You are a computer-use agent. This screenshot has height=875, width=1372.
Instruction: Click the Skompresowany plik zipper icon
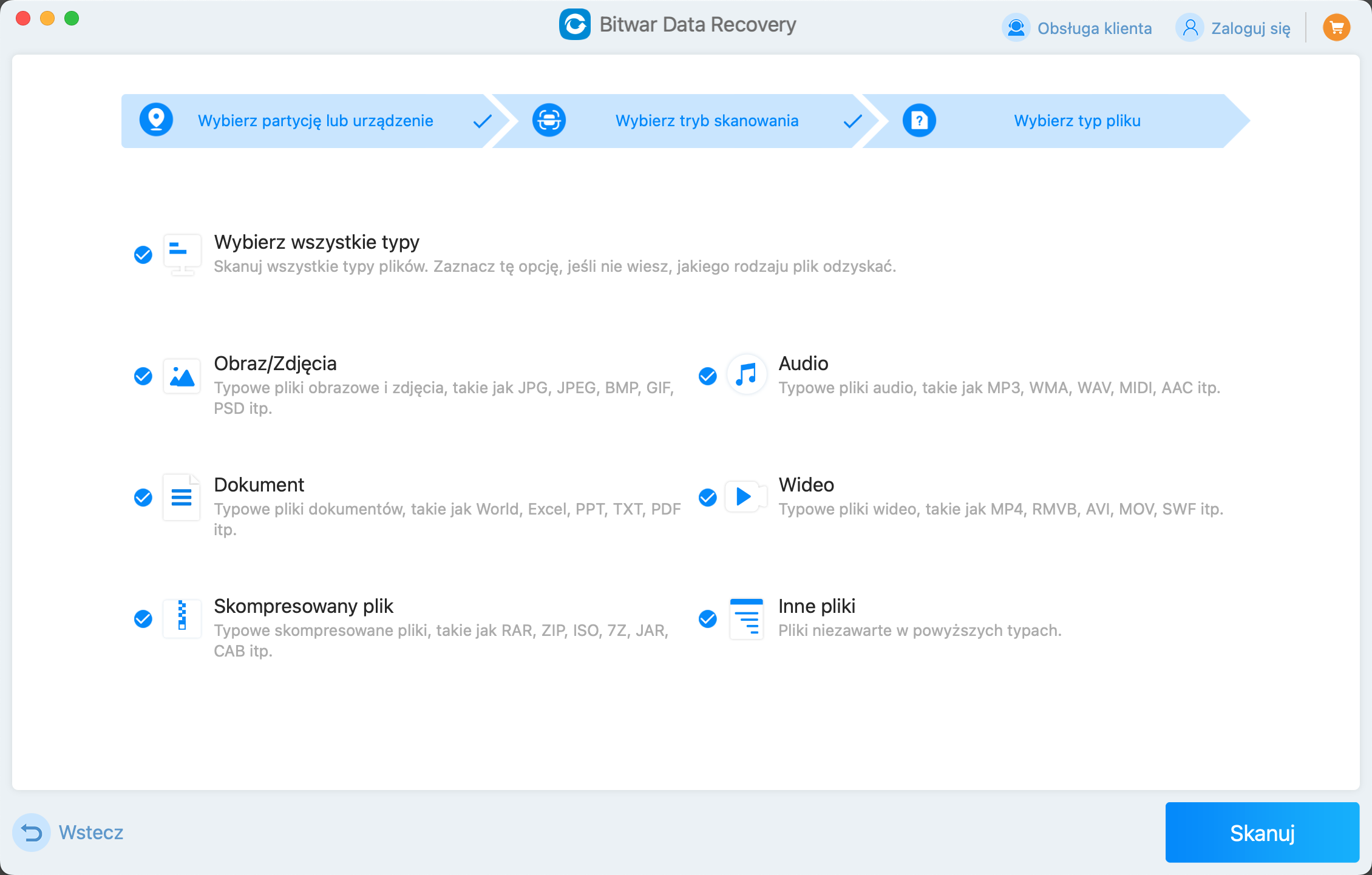pos(182,618)
